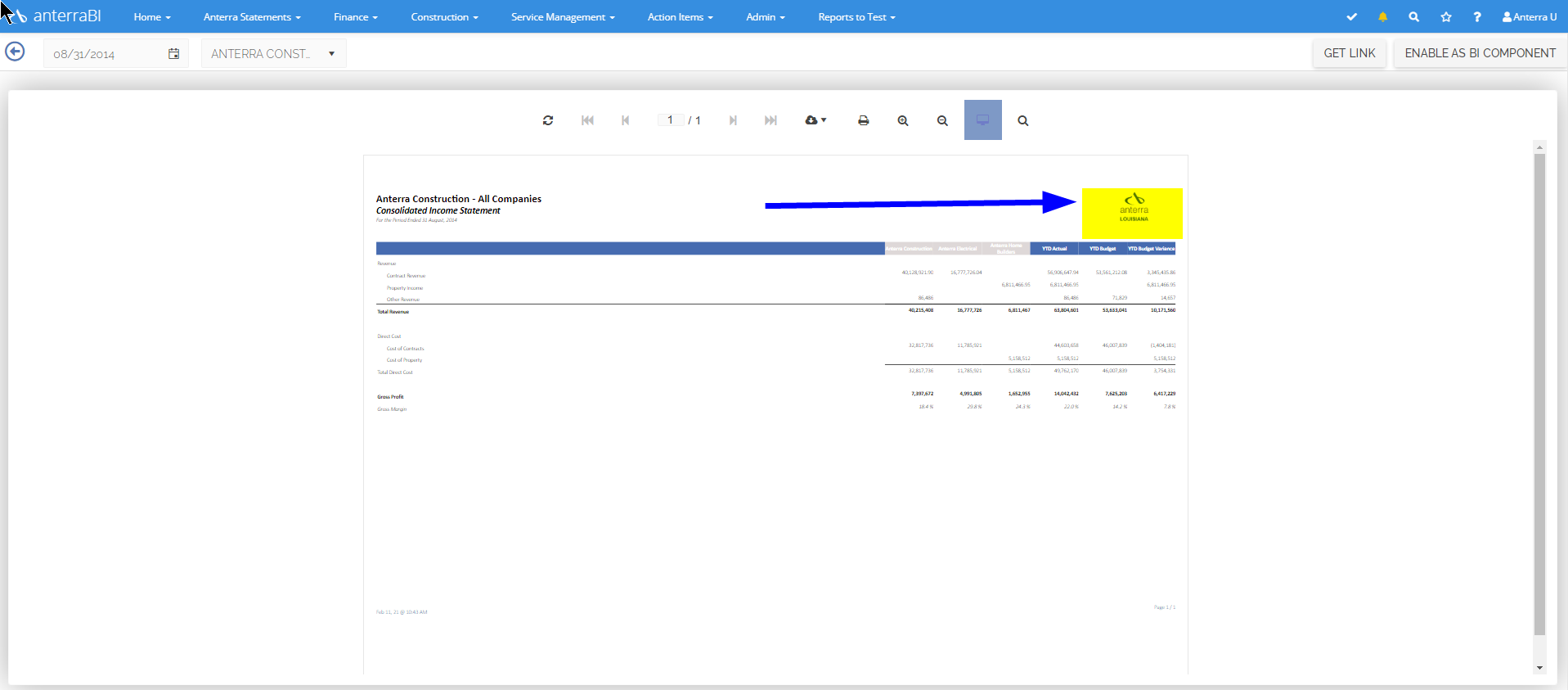Search within the report viewer
This screenshot has width=1568, height=690.
(x=1022, y=120)
